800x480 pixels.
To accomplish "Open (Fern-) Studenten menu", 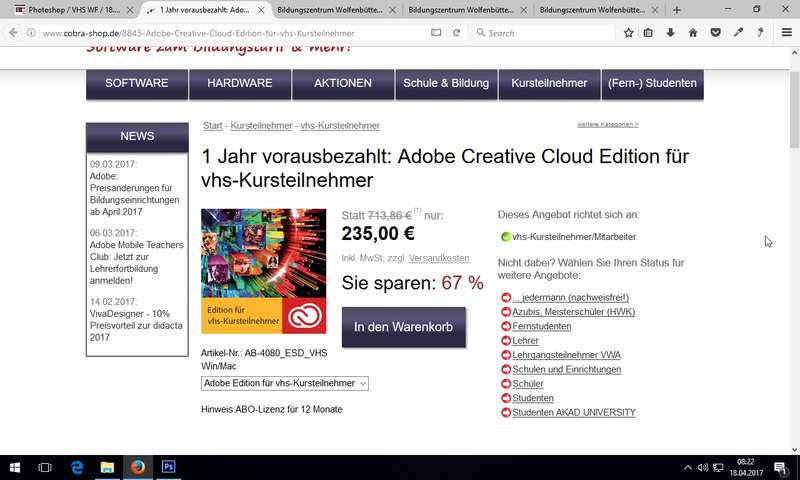I will [652, 83].
